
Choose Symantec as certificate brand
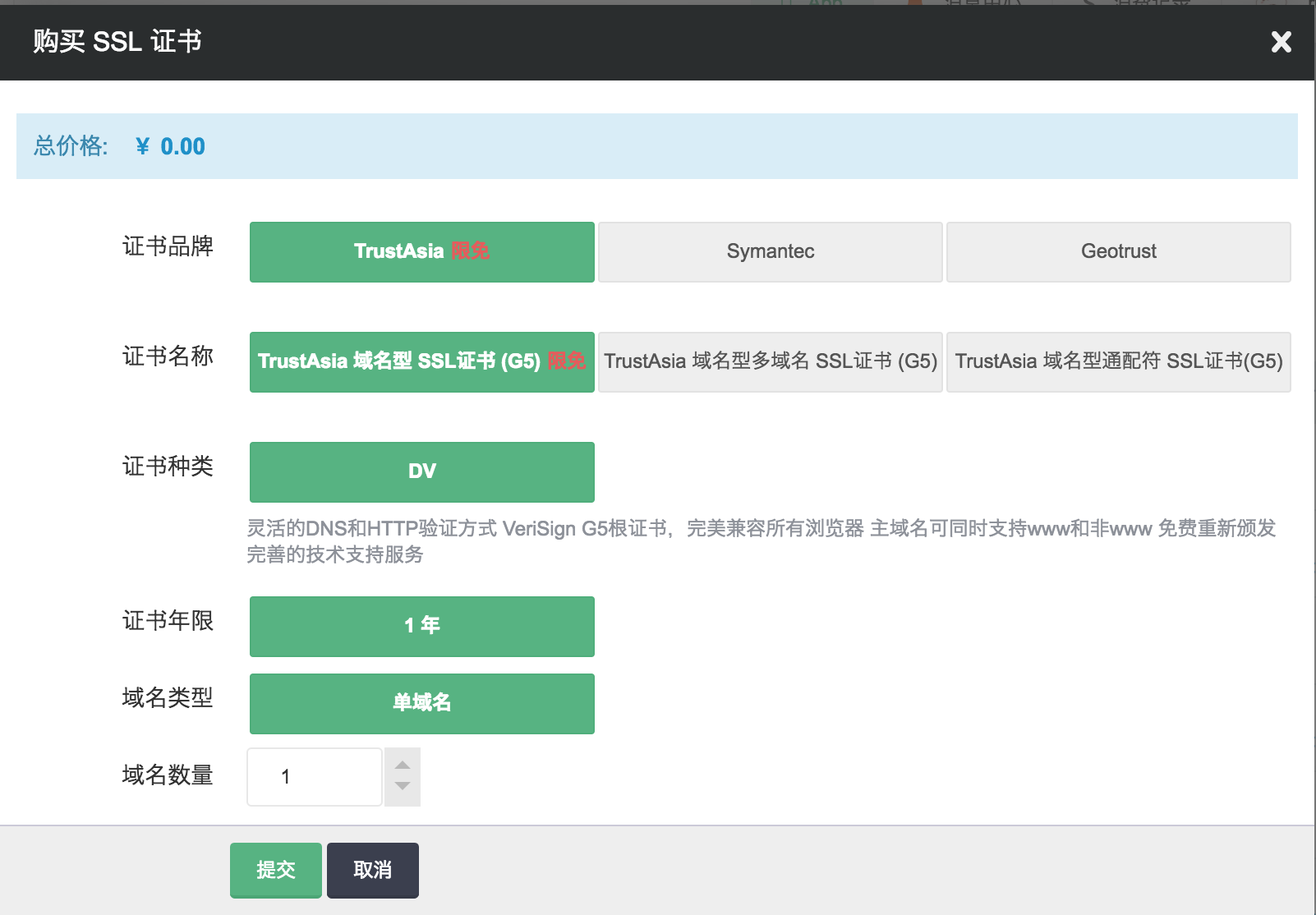pyautogui.click(x=770, y=252)
